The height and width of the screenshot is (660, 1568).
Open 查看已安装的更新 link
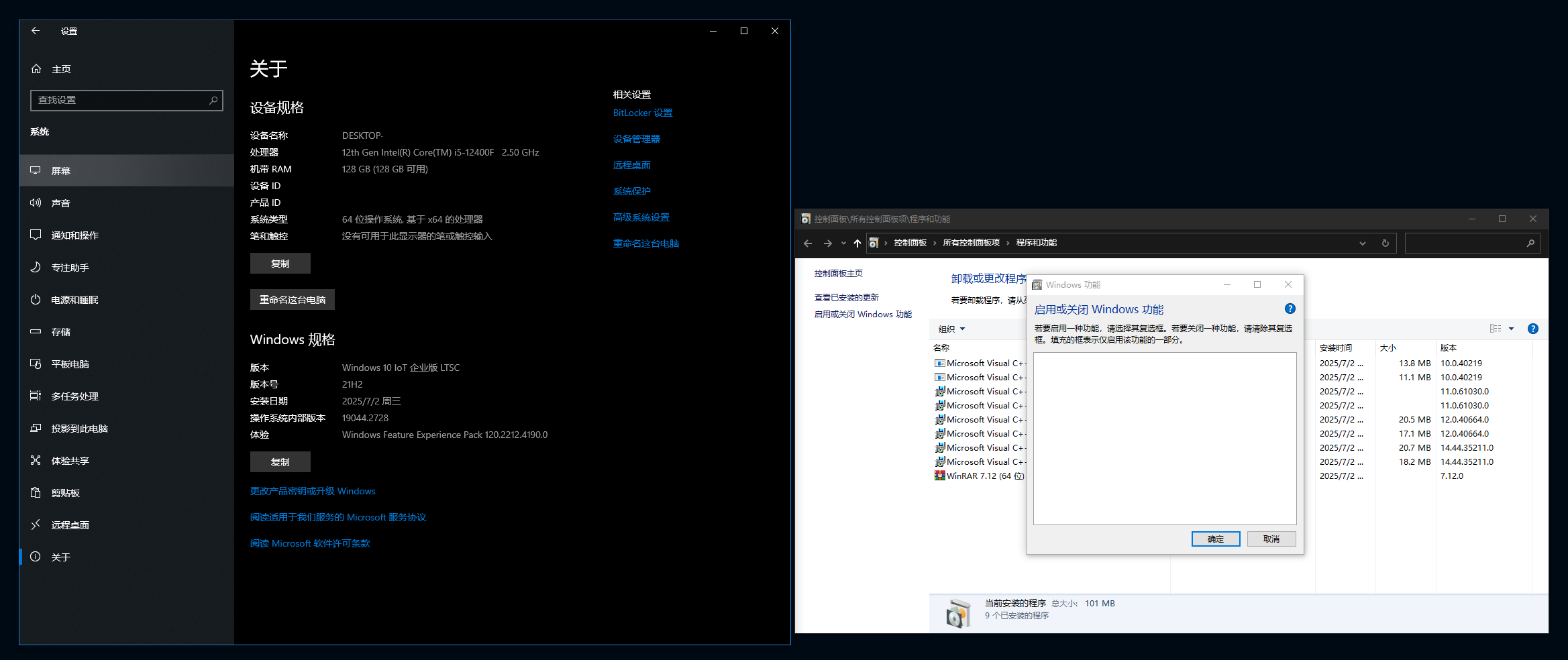click(847, 298)
